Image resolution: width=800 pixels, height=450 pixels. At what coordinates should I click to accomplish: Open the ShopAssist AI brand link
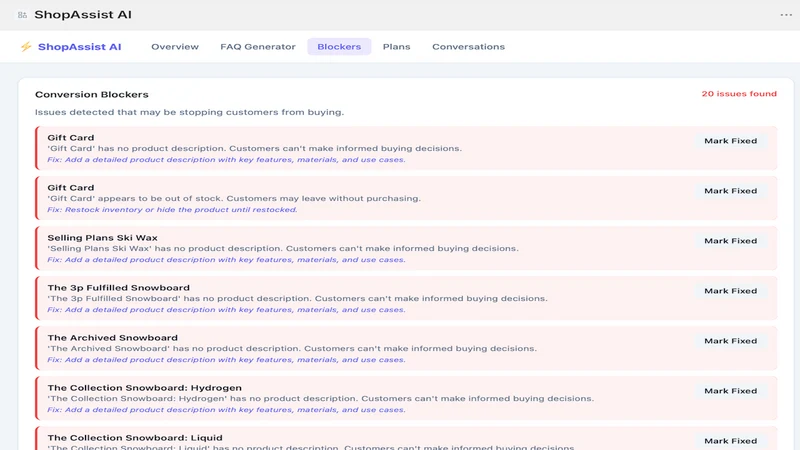pyautogui.click(x=80, y=47)
